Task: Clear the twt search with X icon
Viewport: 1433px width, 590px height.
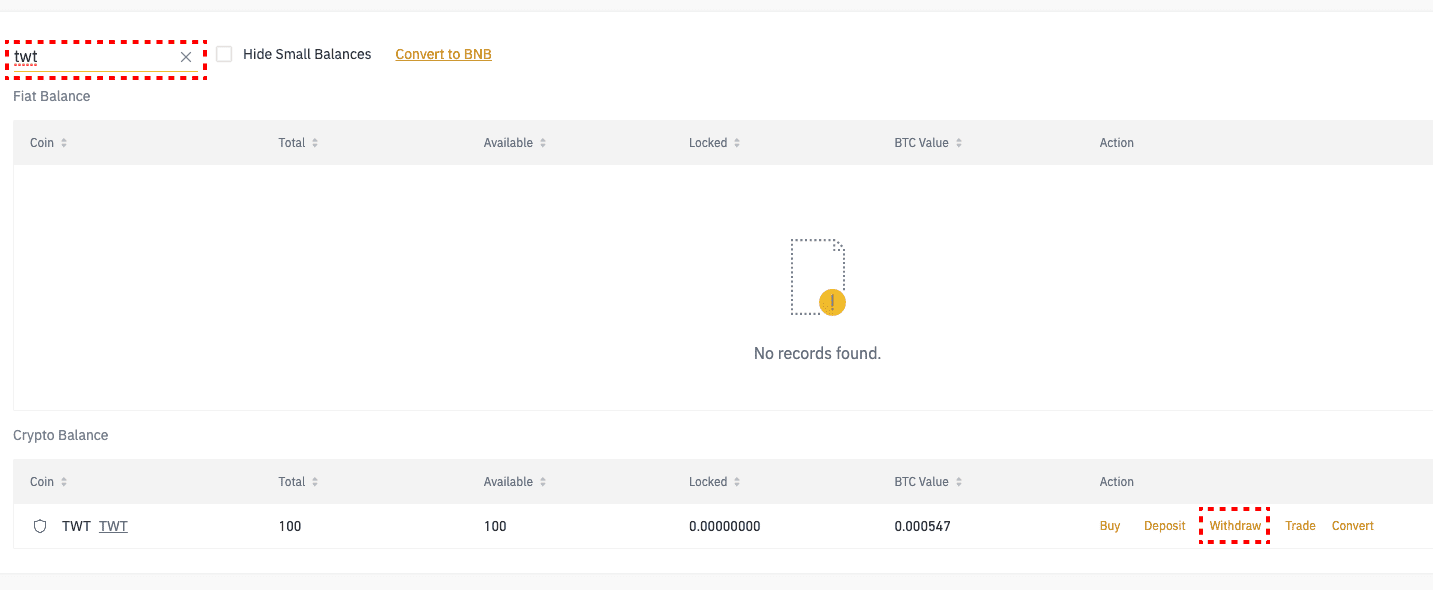Action: [186, 57]
